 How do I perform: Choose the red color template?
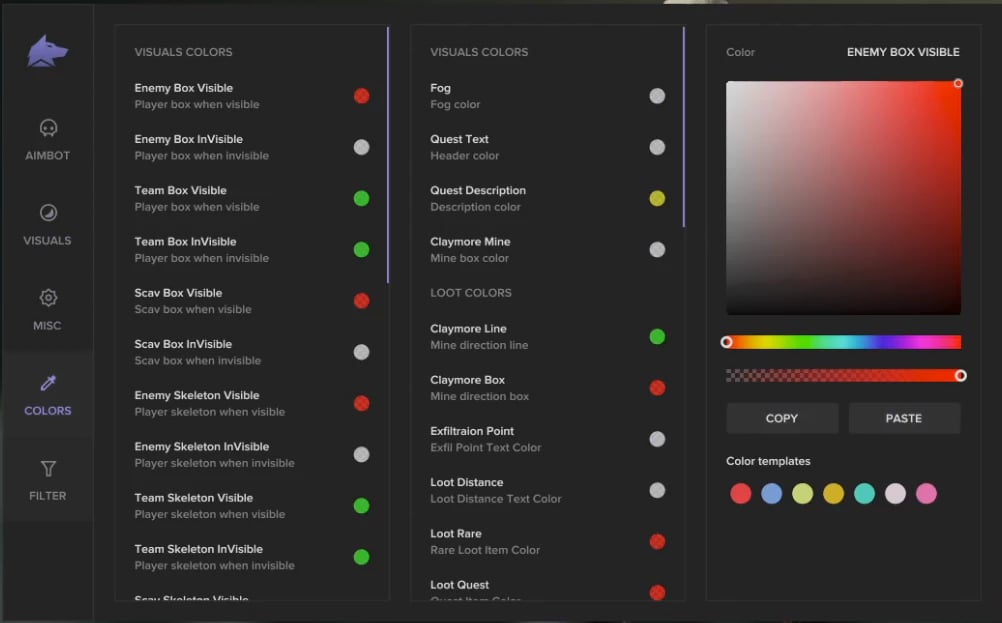[741, 493]
